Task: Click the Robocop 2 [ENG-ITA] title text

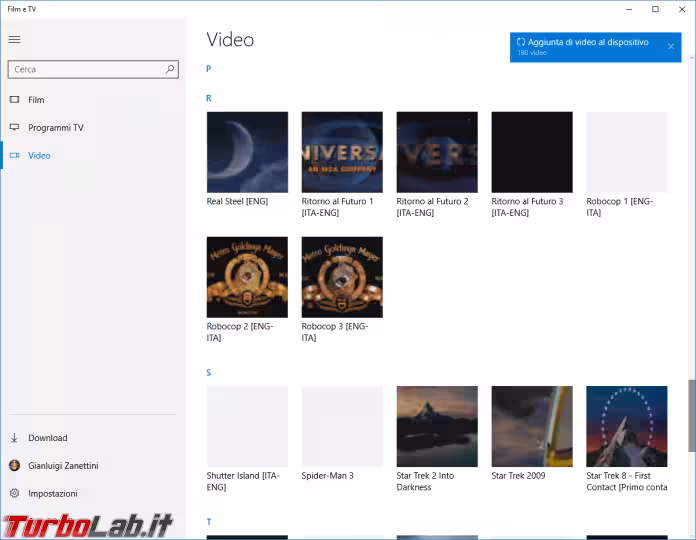Action: 240,332
